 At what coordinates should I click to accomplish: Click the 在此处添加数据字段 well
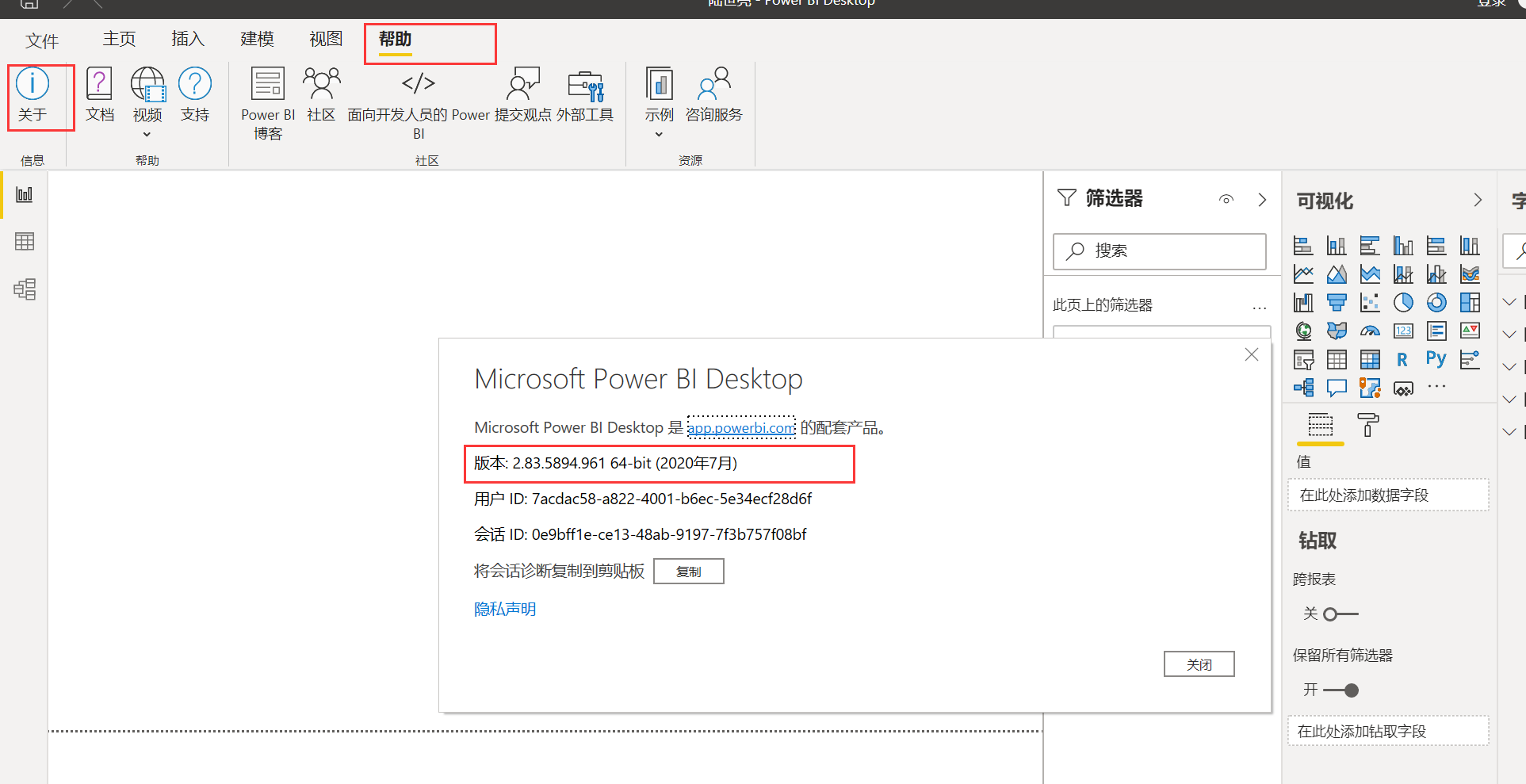(1388, 495)
